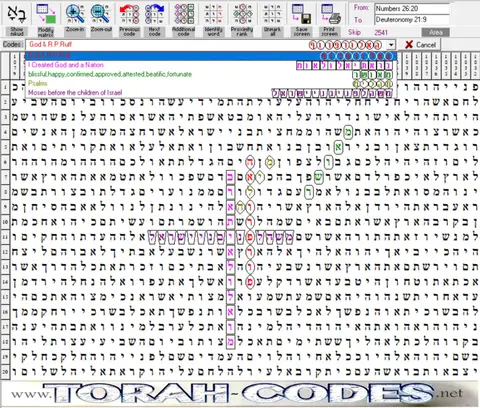Click row number 6 header
This screenshot has height=408, width=480.
click(5, 162)
